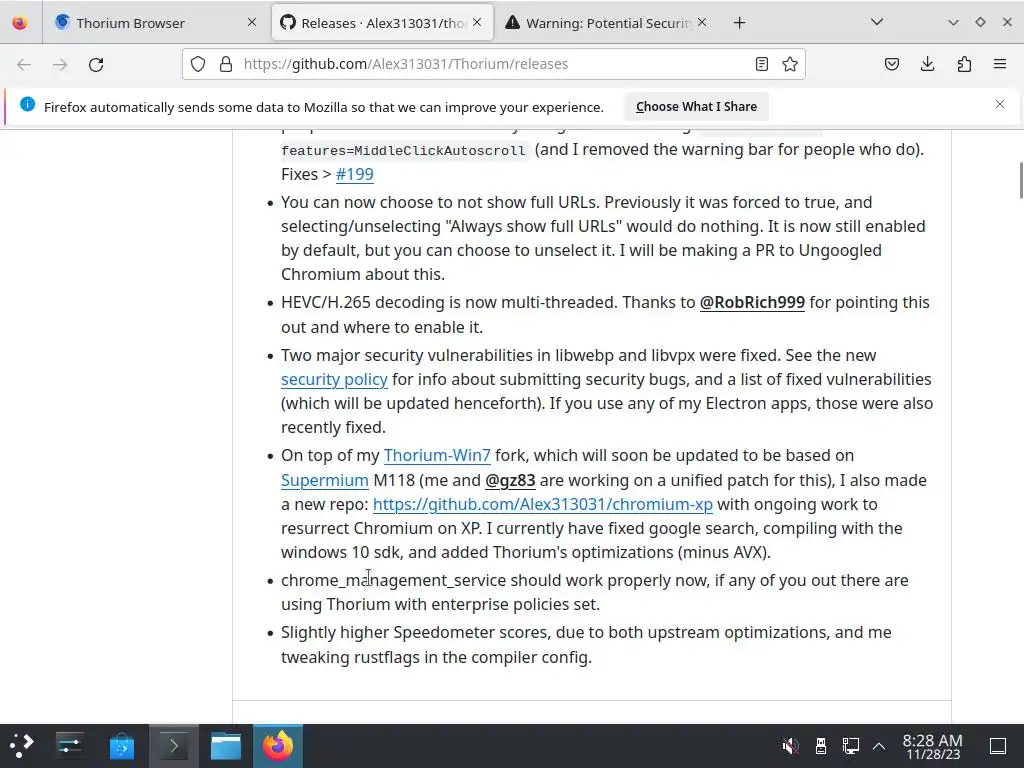The image size is (1024, 768).
Task: Open the Firefox application hamburger menu
Action: [1000, 64]
